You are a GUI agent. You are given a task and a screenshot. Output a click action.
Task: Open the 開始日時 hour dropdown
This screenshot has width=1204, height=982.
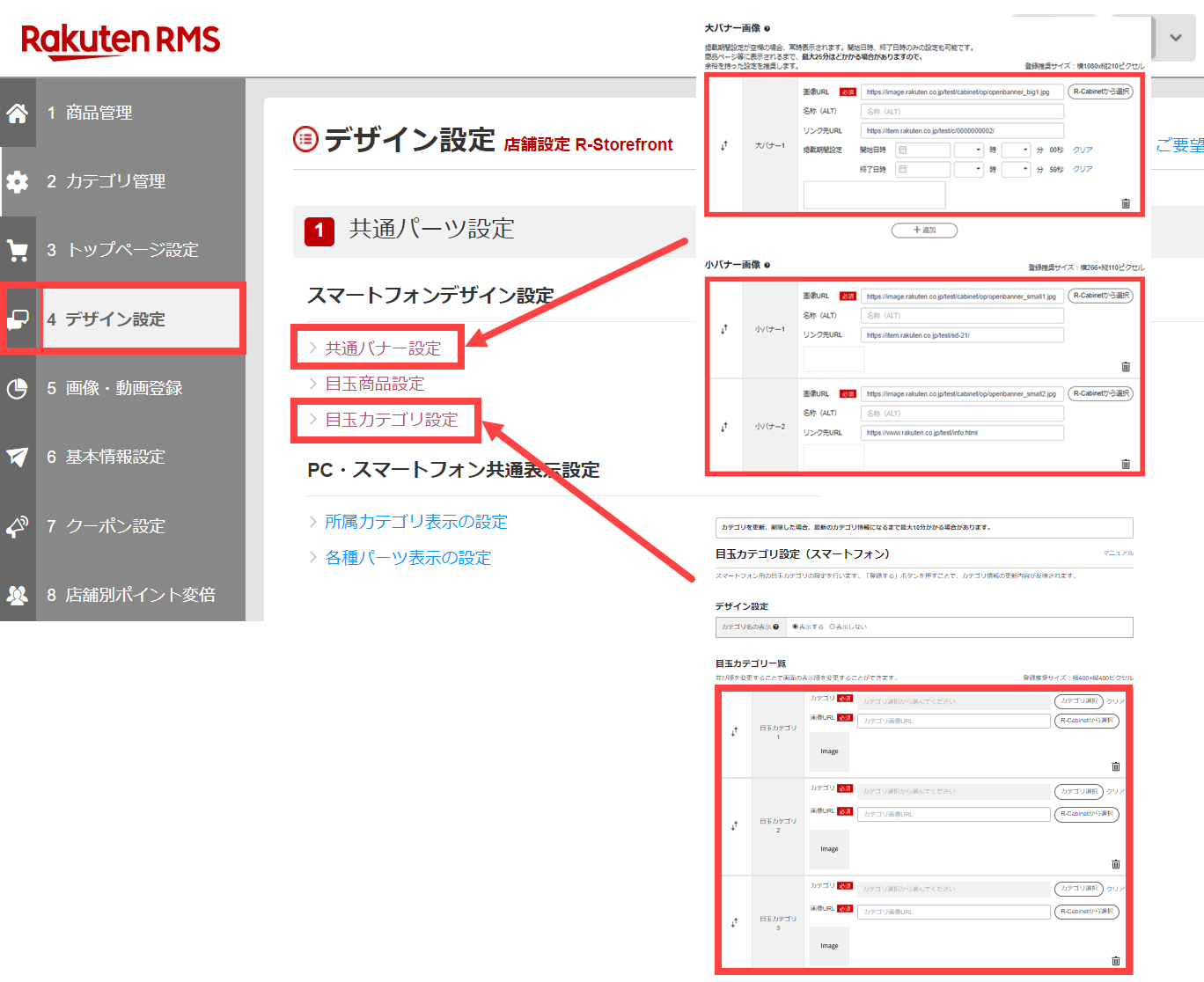click(x=969, y=150)
